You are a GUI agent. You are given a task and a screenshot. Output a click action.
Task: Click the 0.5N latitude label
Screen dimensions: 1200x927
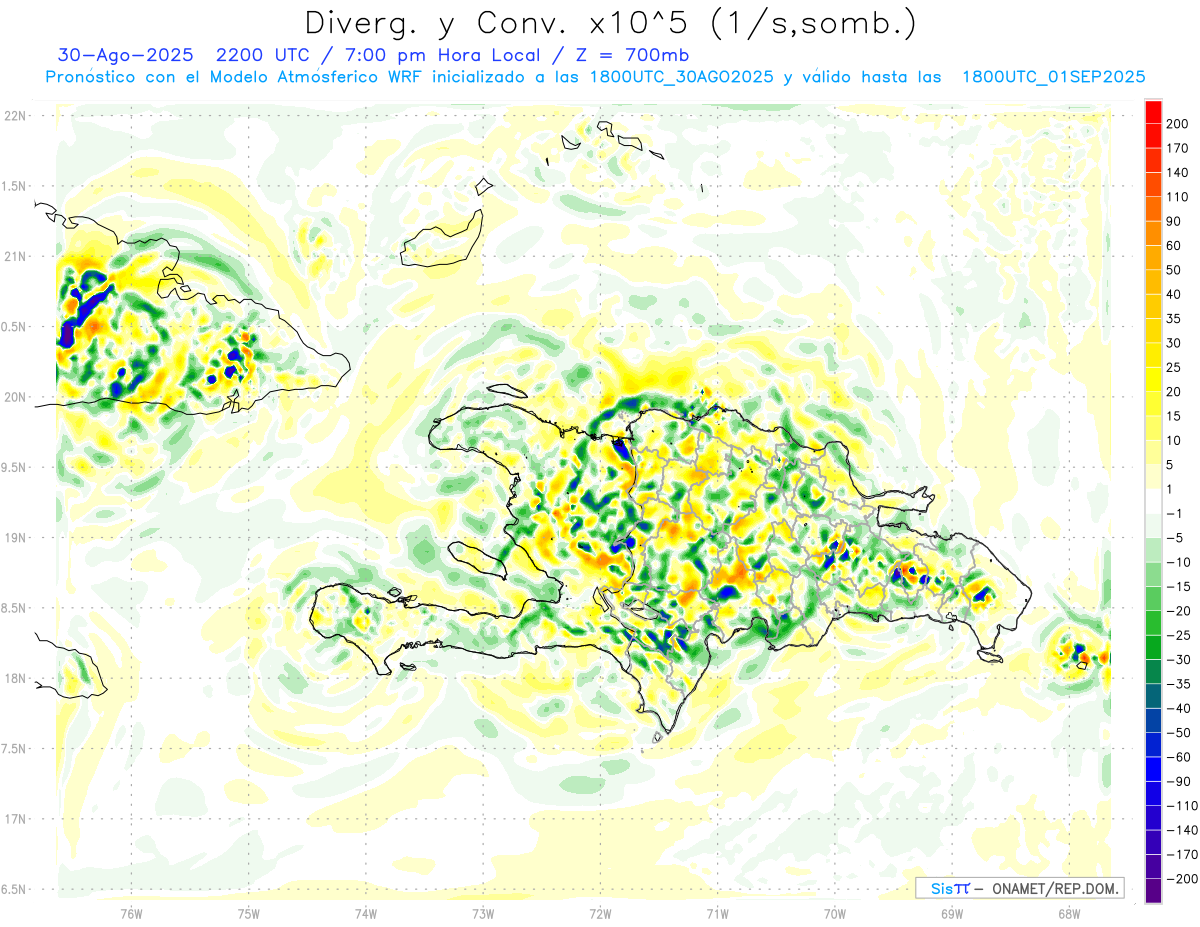[x=15, y=327]
